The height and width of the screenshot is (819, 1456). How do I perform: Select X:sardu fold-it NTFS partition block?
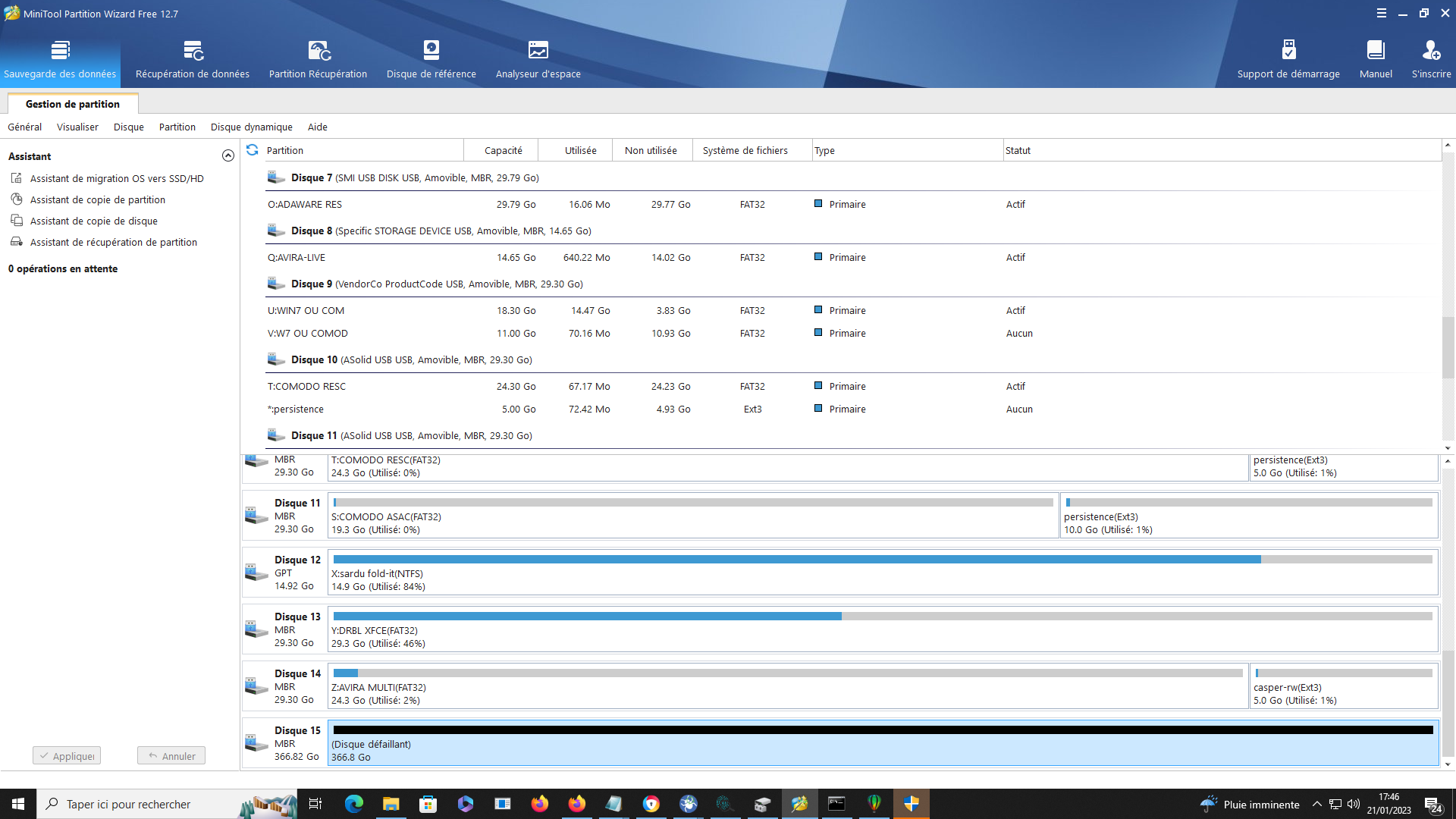pos(883,573)
